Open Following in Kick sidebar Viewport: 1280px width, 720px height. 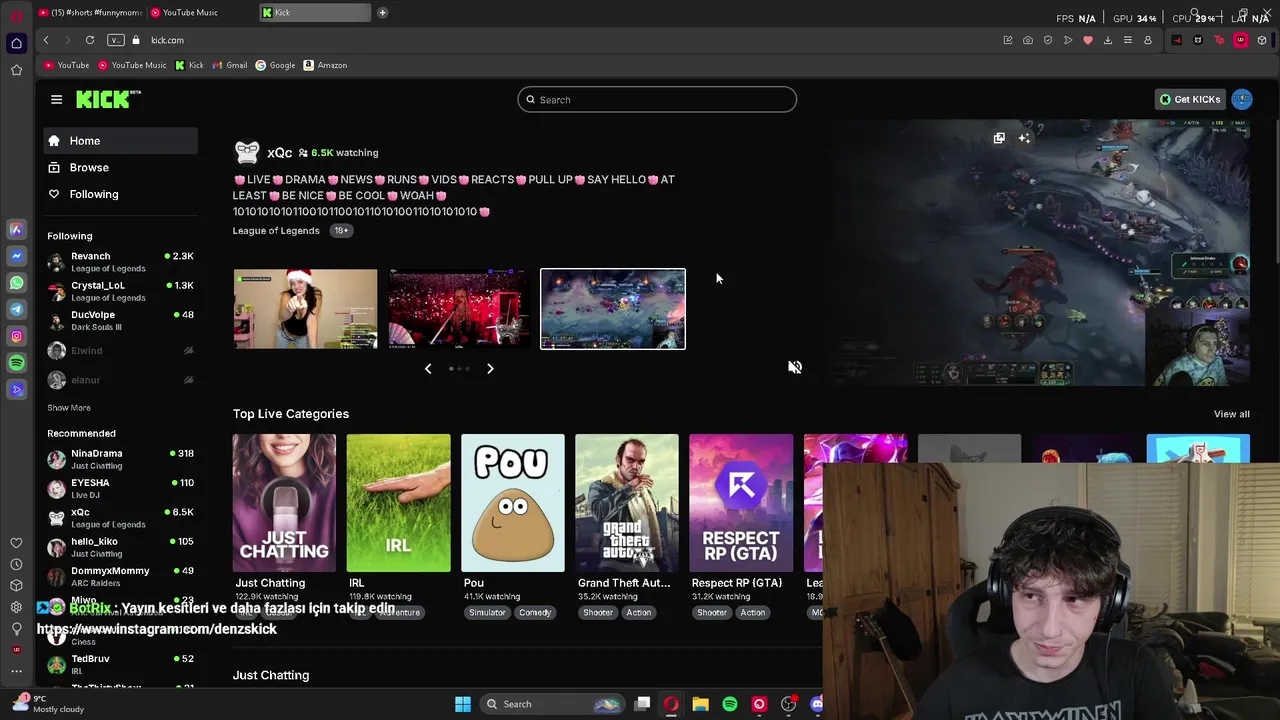(120, 194)
